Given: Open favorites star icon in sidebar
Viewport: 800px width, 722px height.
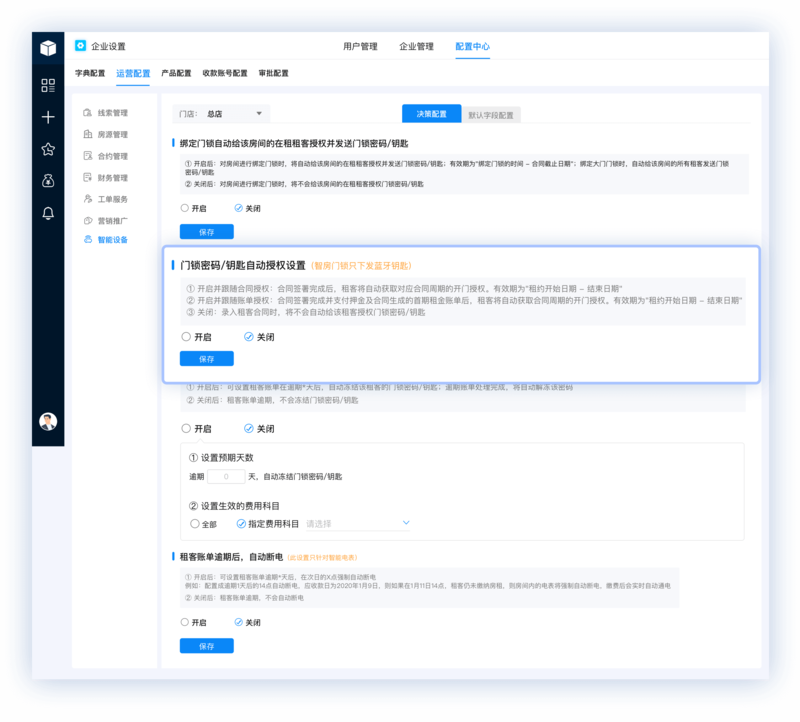Looking at the screenshot, I should point(48,149).
